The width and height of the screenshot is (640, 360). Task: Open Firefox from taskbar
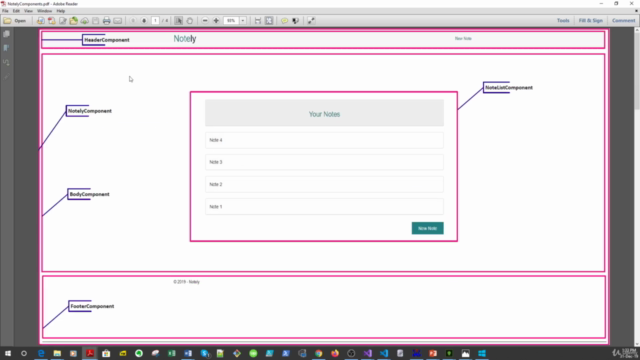[335, 353]
